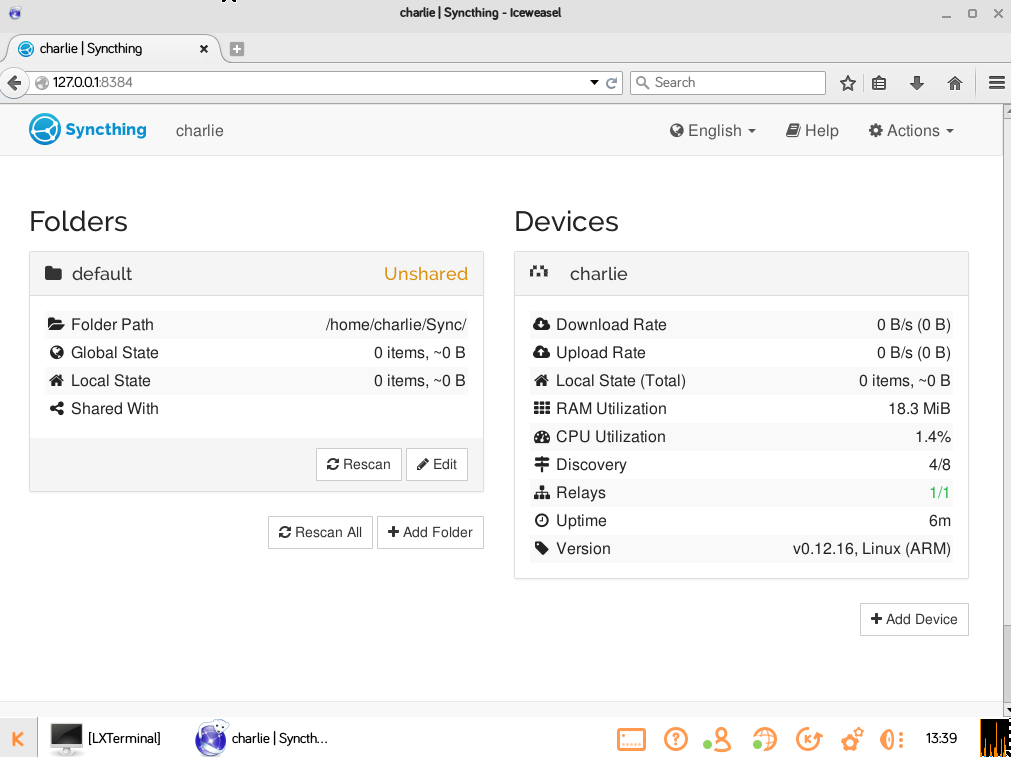Click the clock icon beside Uptime

click(x=542, y=520)
